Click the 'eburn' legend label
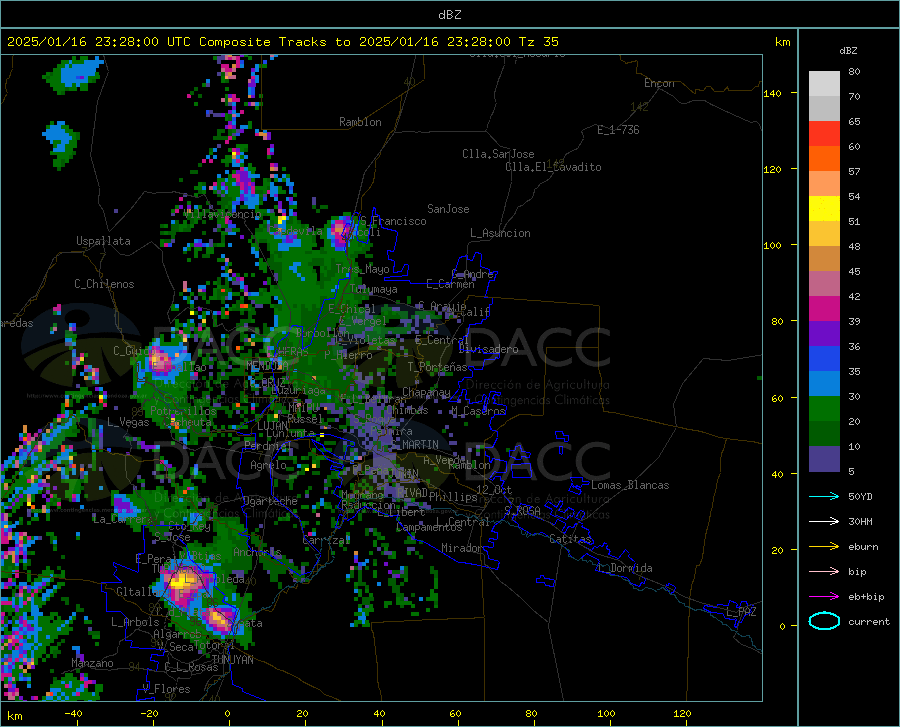 863,546
